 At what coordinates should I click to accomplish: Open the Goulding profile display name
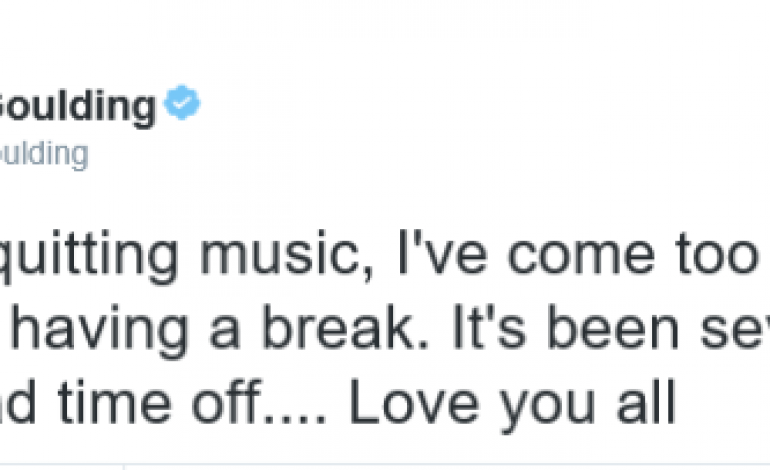[x=78, y=107]
